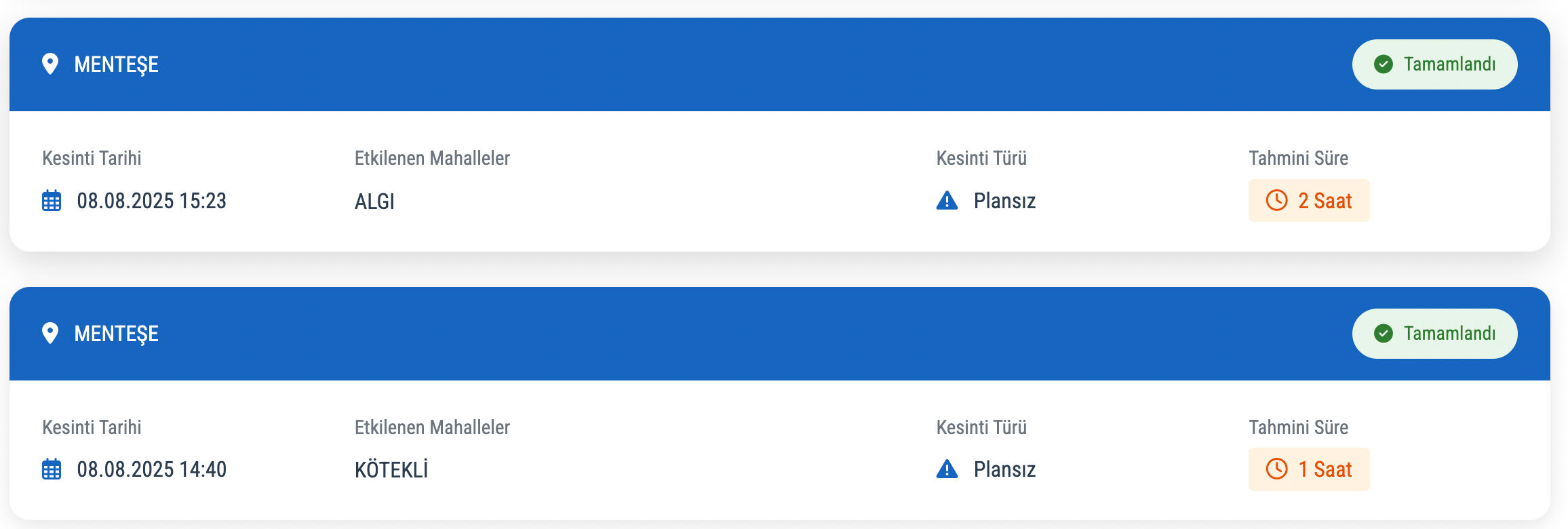Screen dimensions: 1568x529
Task: Click the outage date 08.08.2025 15:23
Action: point(151,201)
